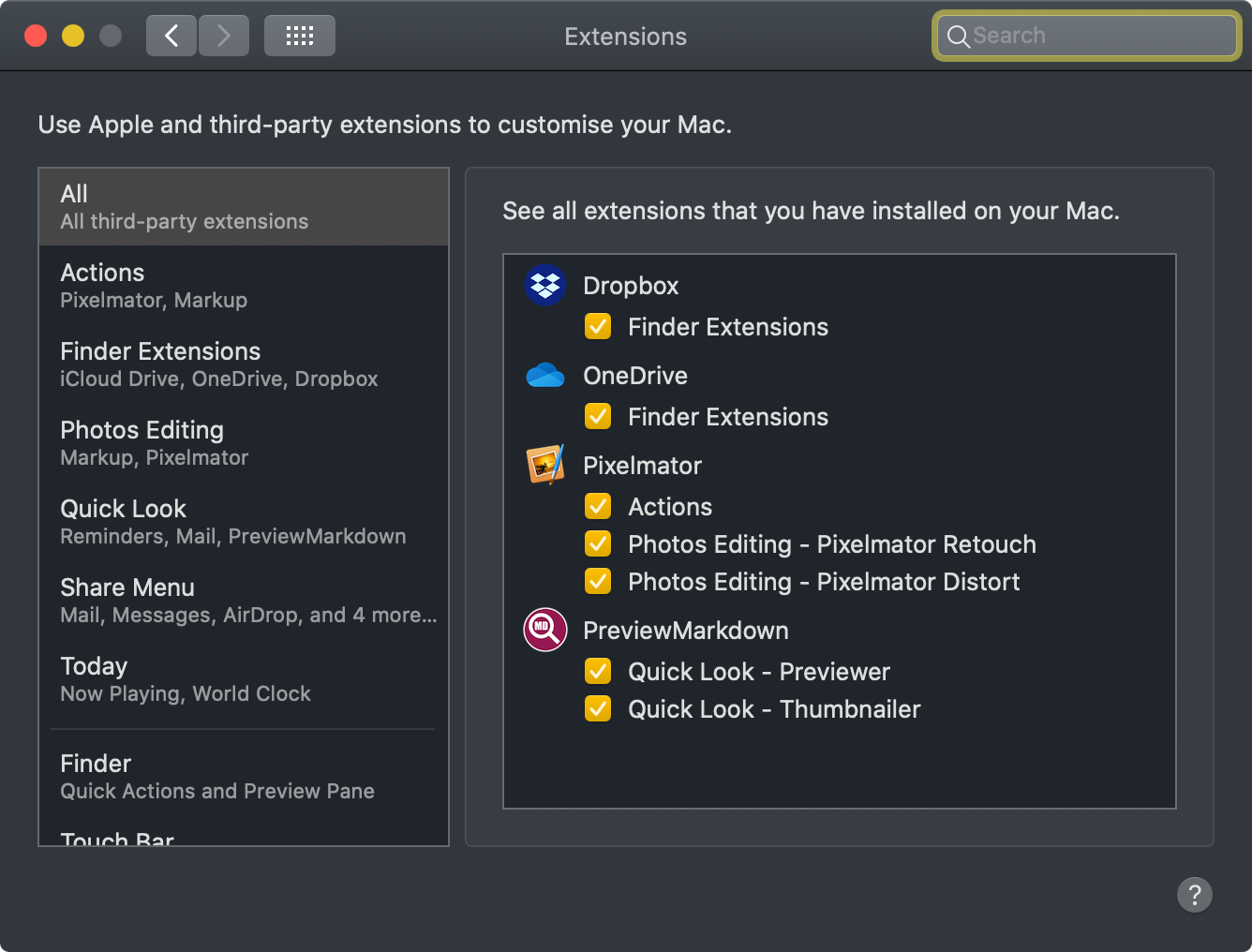This screenshot has height=952, width=1252.
Task: Select Today category in sidebar
Action: [244, 679]
